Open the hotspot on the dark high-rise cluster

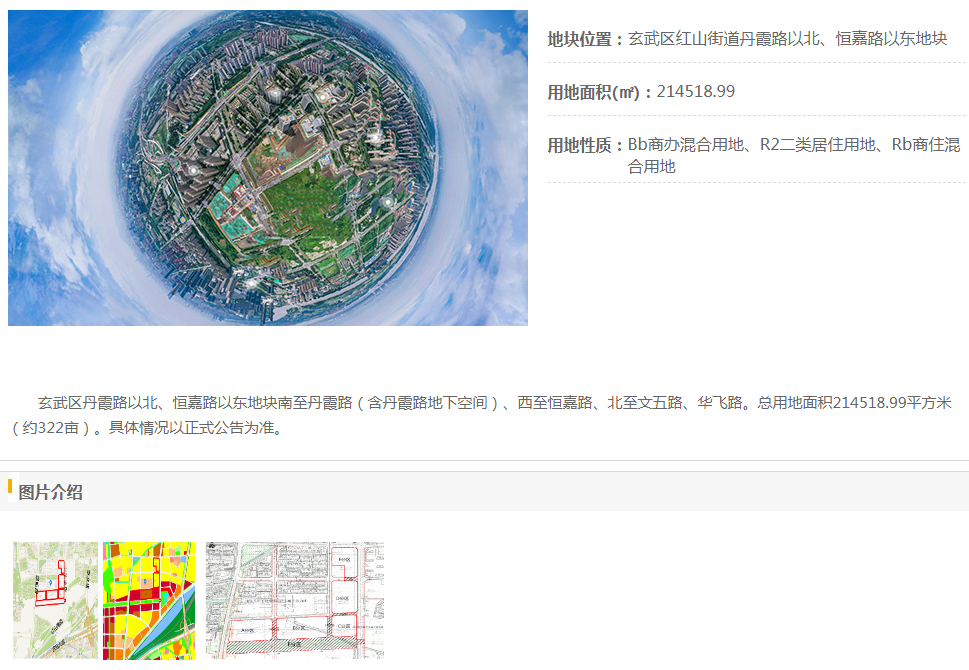coord(193,170)
